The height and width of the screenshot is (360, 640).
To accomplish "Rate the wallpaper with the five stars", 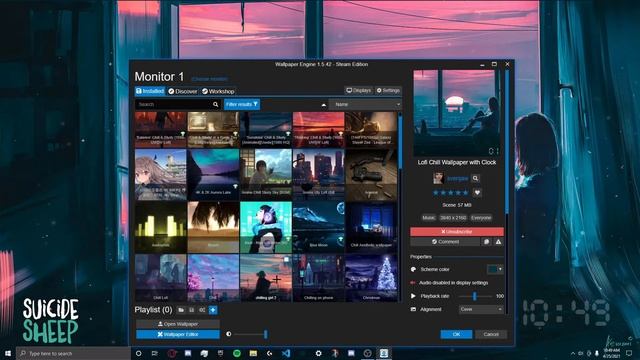I will click(451, 193).
